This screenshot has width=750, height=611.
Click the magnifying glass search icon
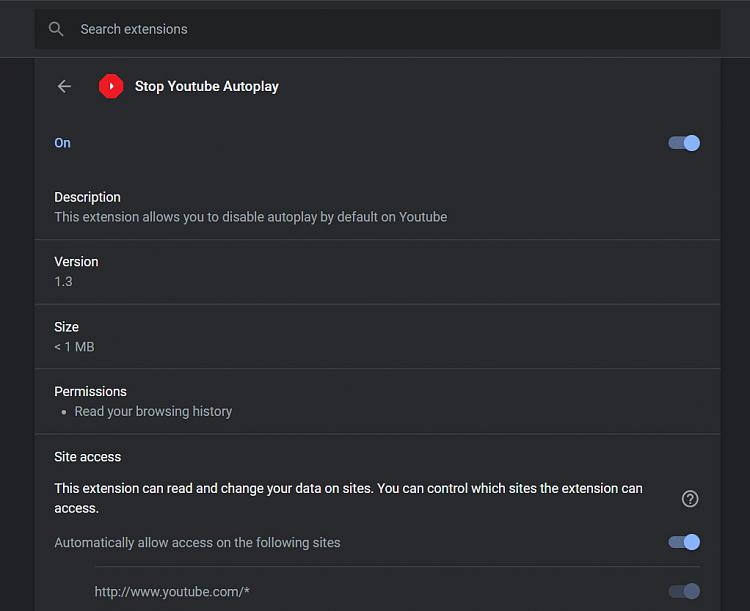[56, 29]
